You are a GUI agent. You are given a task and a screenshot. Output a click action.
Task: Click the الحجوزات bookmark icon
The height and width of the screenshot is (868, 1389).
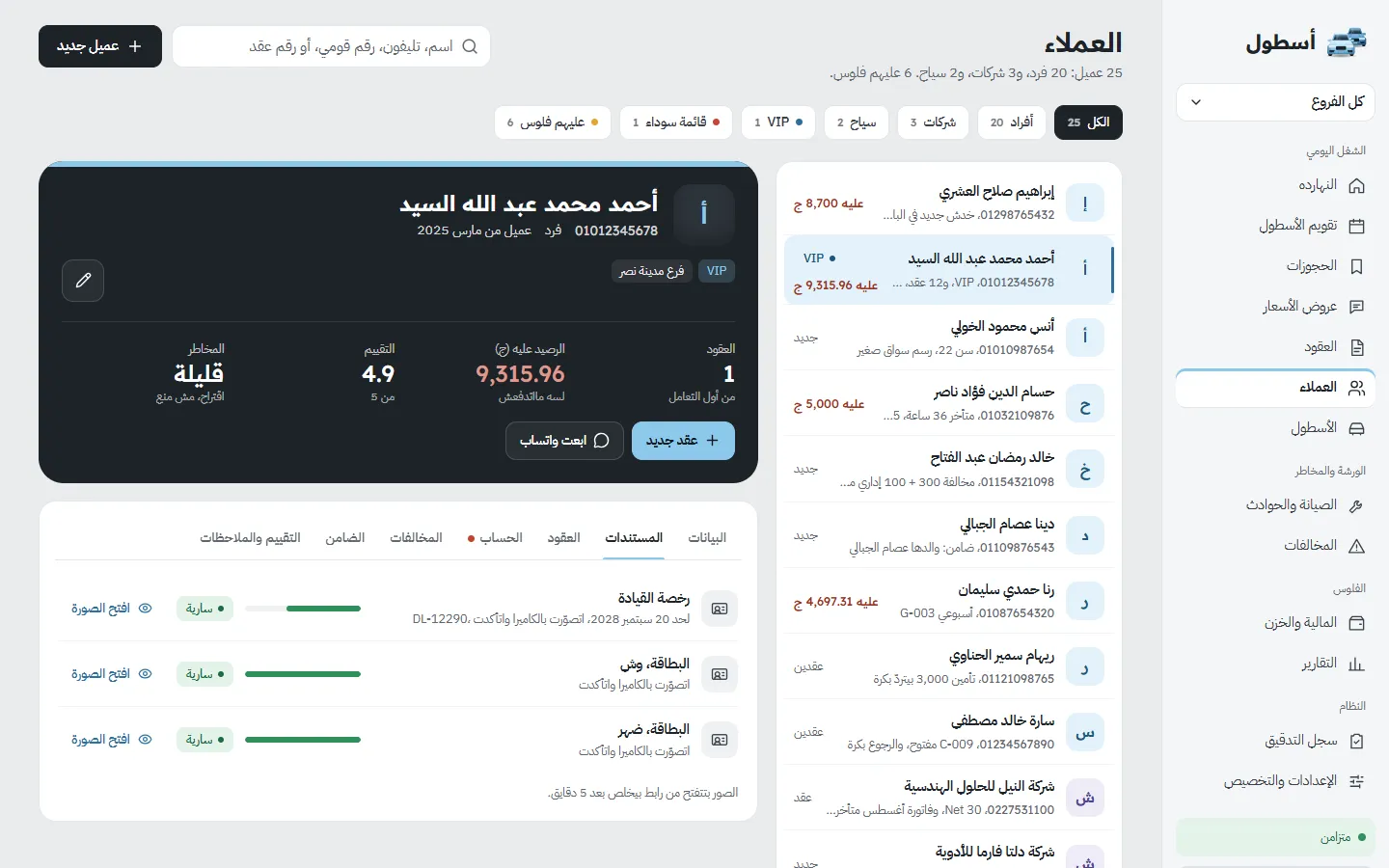(1356, 266)
